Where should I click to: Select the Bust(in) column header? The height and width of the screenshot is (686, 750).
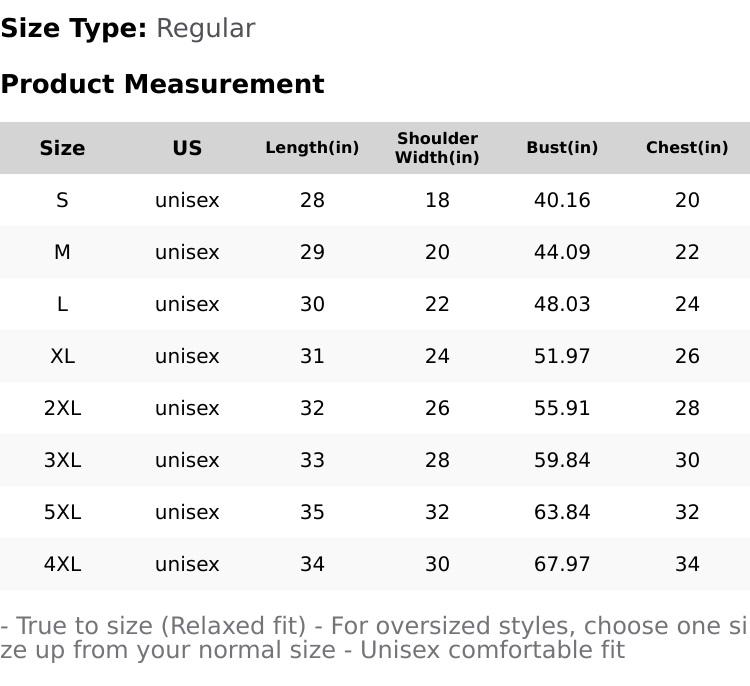point(562,147)
